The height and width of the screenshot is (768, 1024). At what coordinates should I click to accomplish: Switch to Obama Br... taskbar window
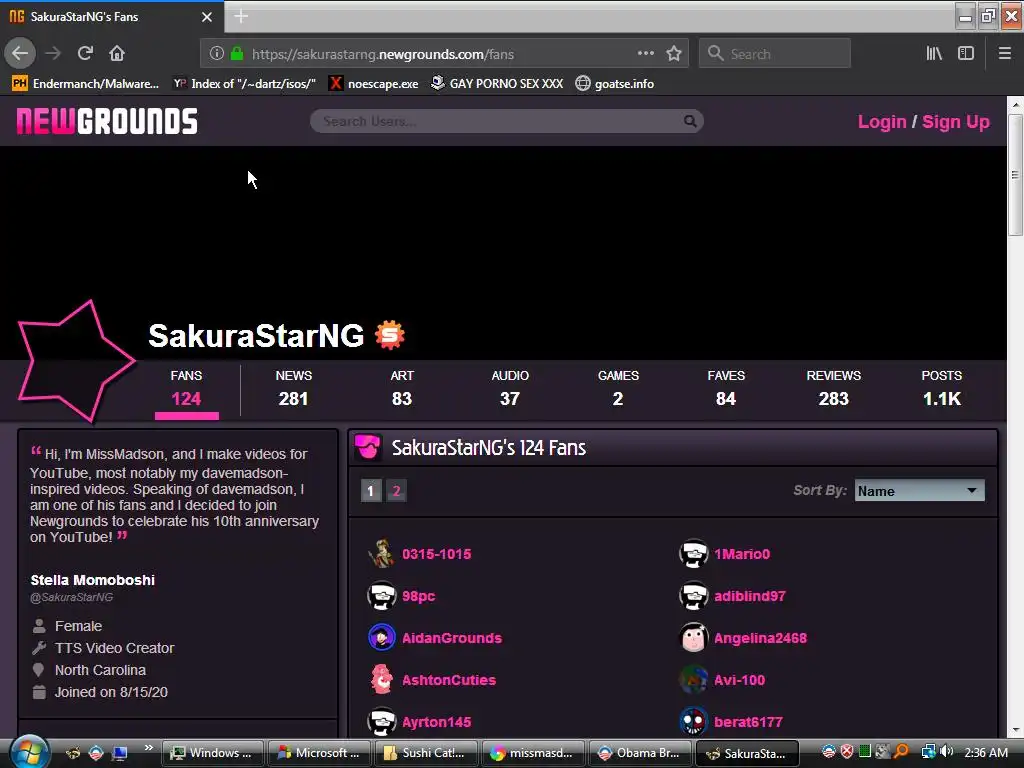point(639,753)
